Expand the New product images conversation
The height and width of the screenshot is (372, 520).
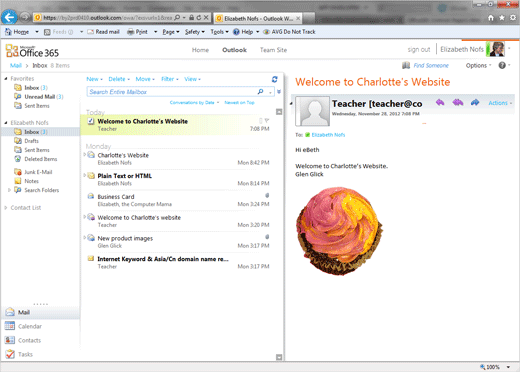(x=84, y=237)
